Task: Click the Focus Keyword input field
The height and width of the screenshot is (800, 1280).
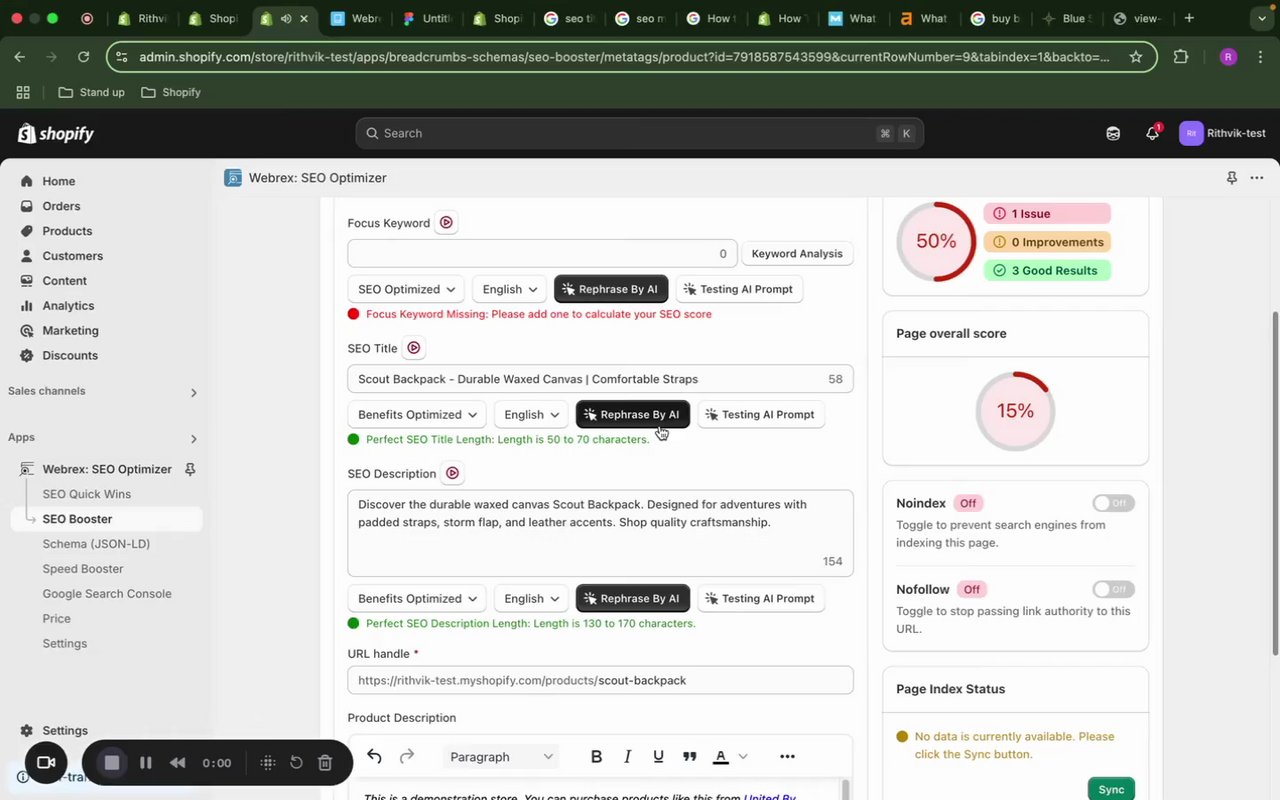Action: pos(542,254)
